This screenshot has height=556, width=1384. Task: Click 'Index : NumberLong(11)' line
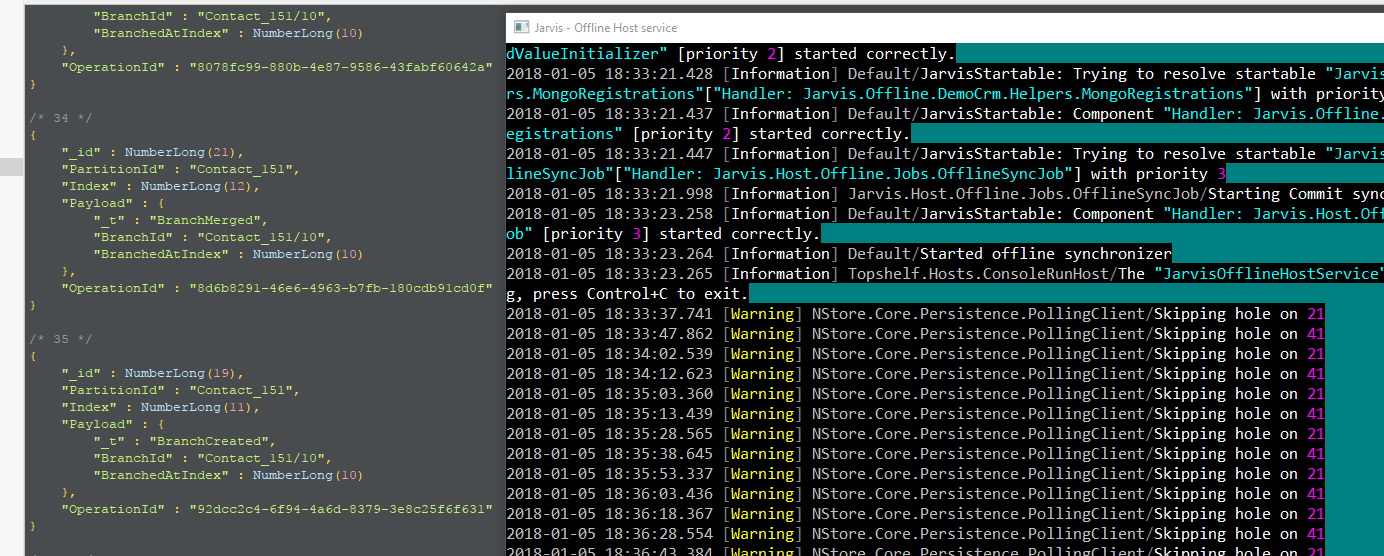tap(161, 407)
